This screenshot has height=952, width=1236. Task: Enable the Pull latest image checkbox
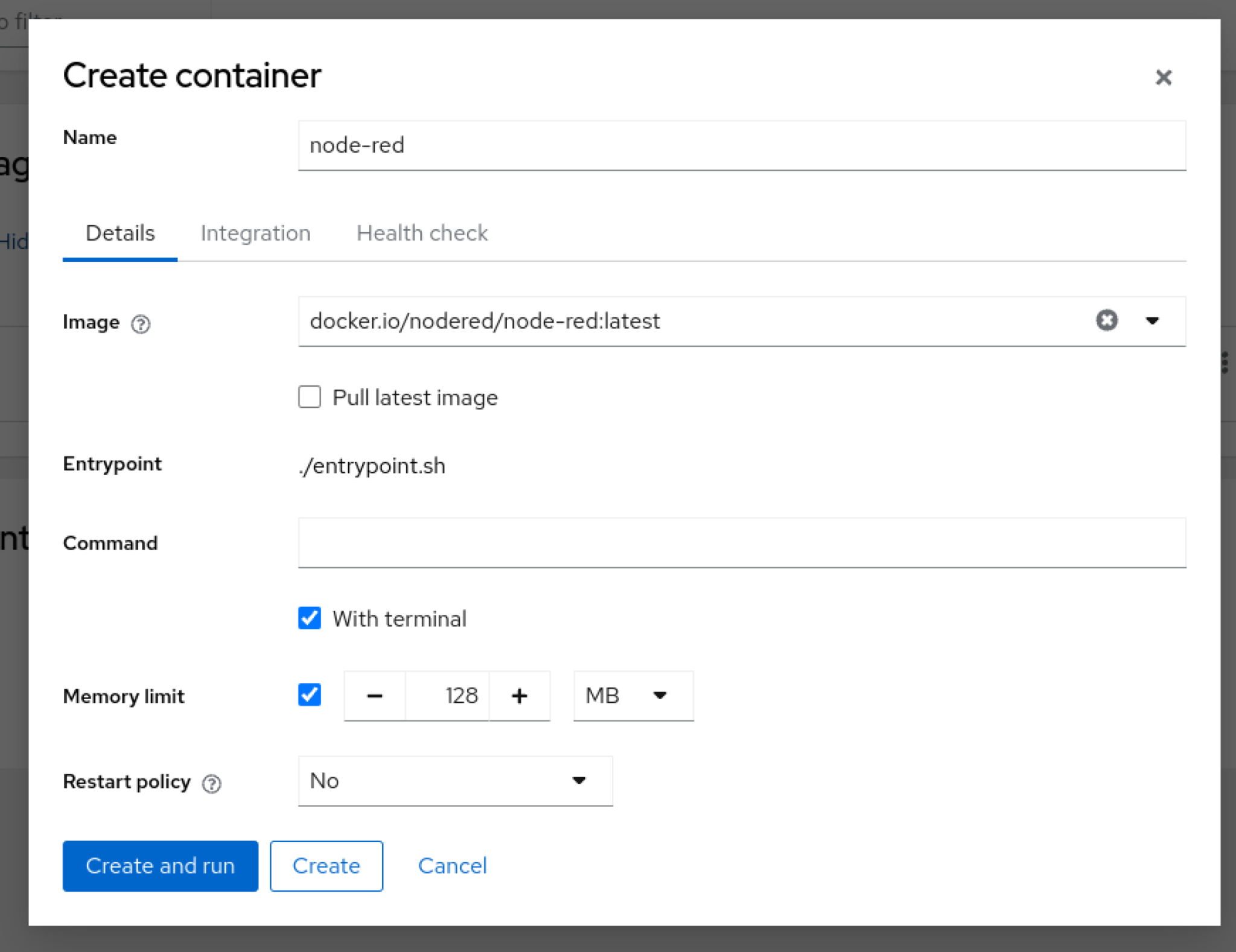point(310,397)
